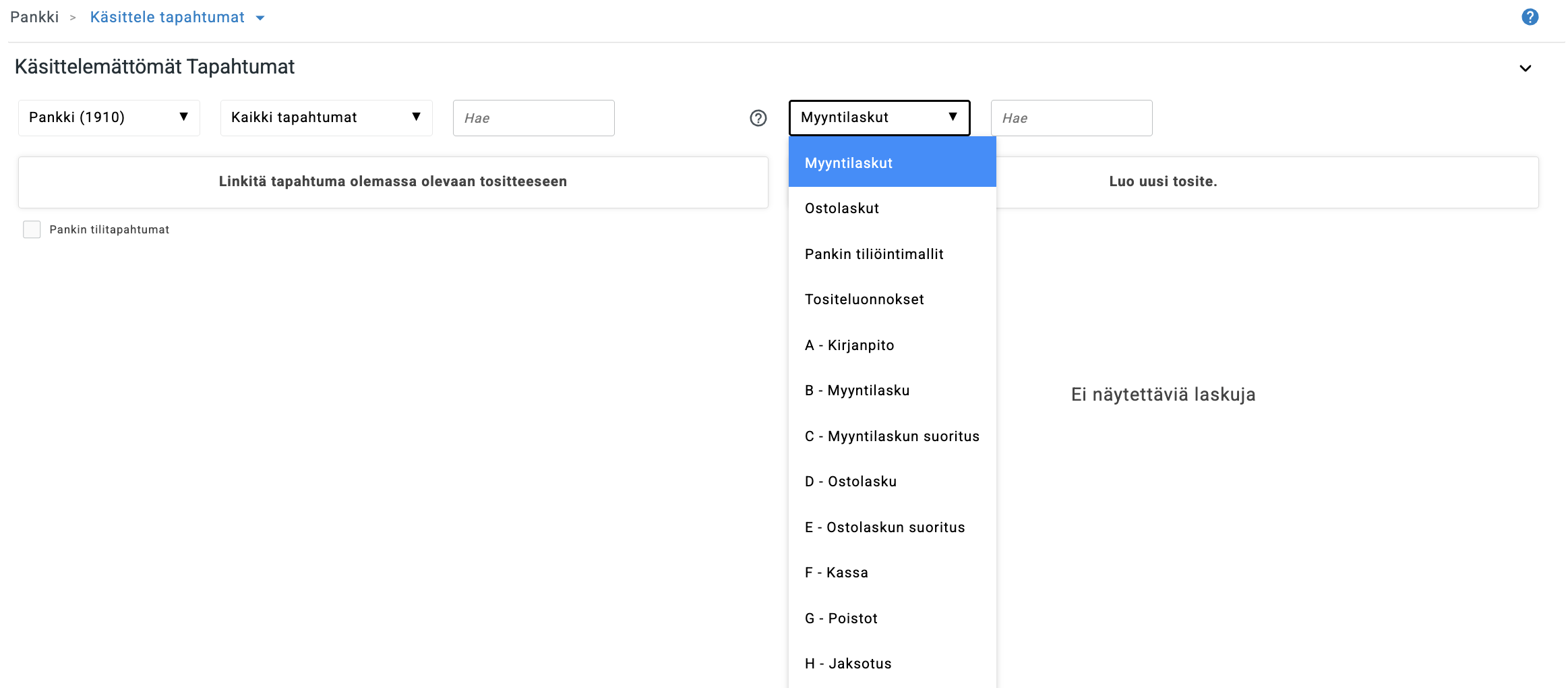
Task: Click Linkitä tapahtuma olemassa olevaan tositteeseen button
Action: pyautogui.click(x=392, y=182)
